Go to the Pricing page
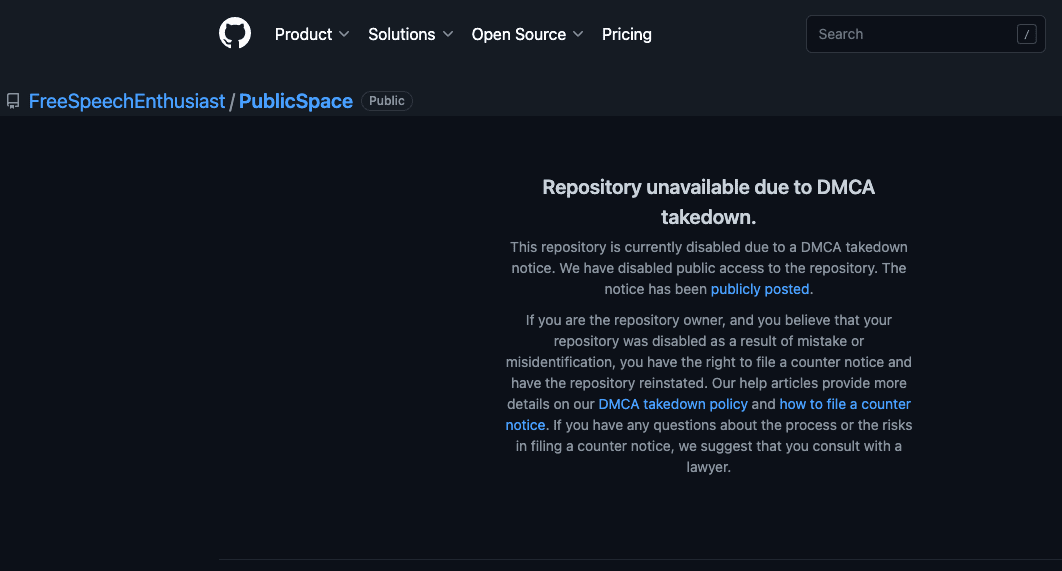1062x571 pixels. click(x=626, y=34)
